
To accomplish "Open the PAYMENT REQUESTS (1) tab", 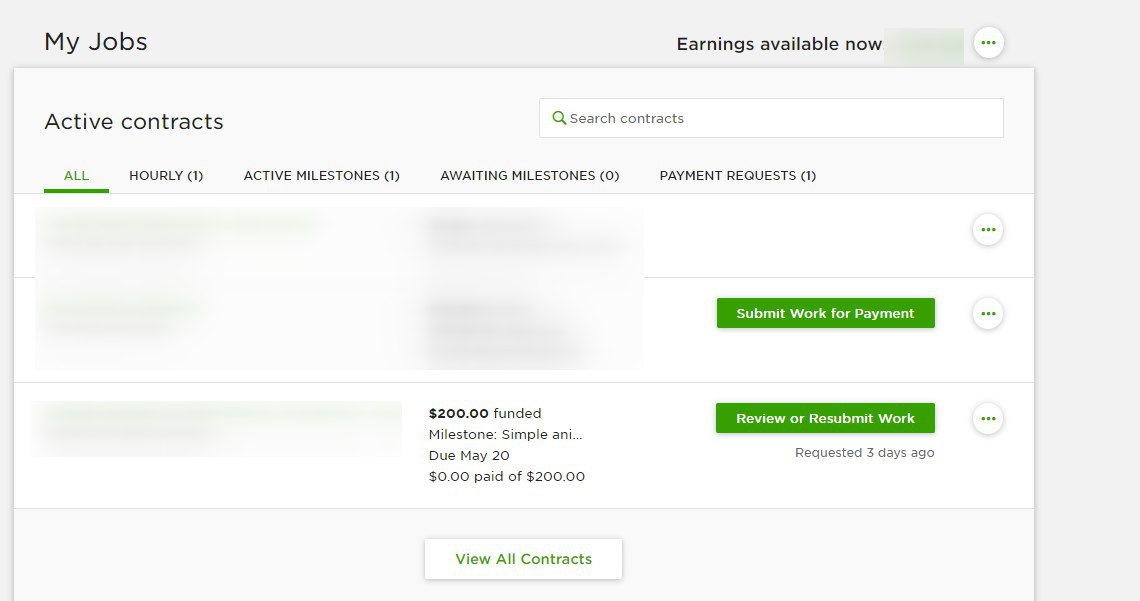I will pyautogui.click(x=737, y=176).
